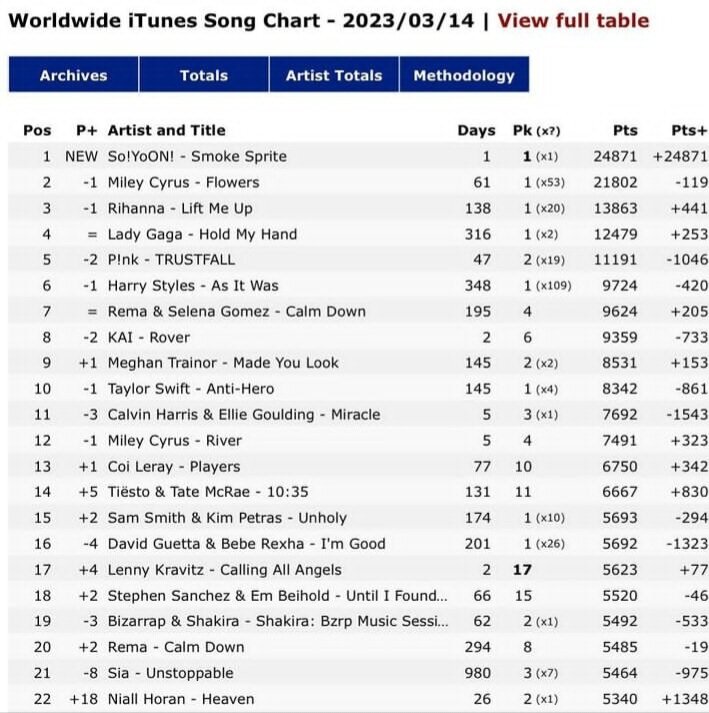Click Niall Horan - Heaven row
Image resolution: width=709 pixels, height=713 pixels.
[x=358, y=698]
